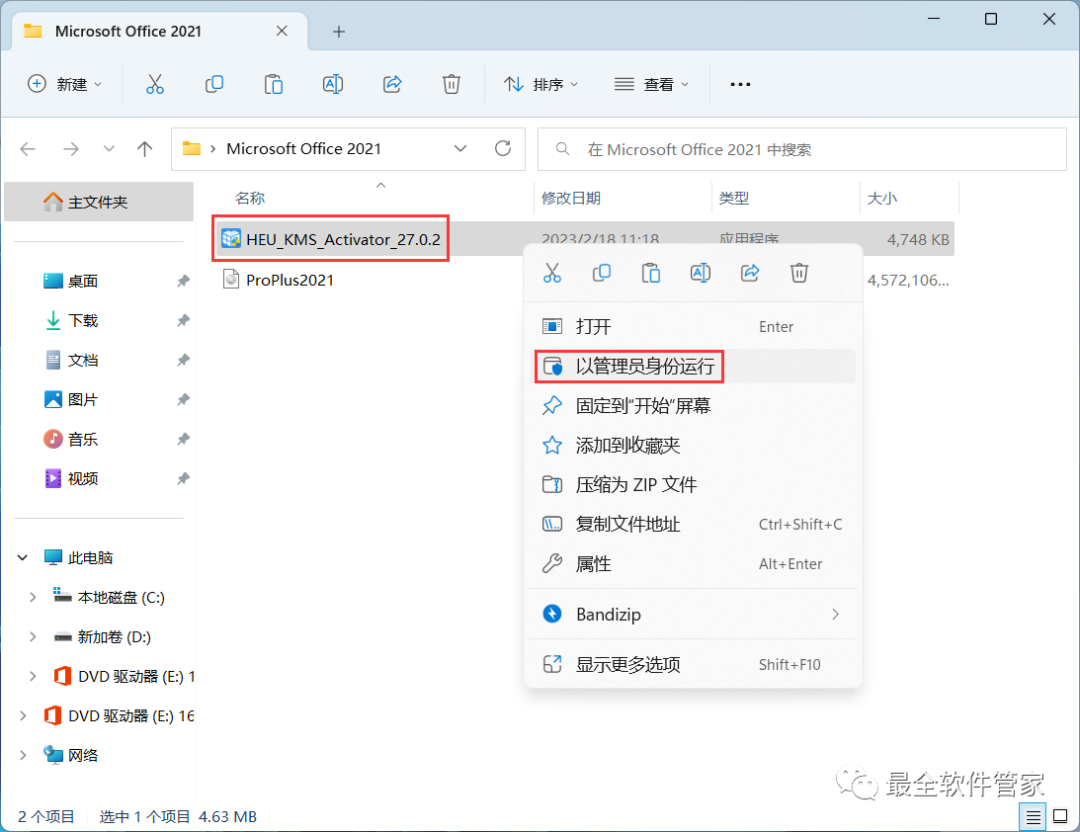Viewport: 1080px width, 832px height.
Task: Select the HEU_KMS_Activator_27.0.2 file
Action: [x=343, y=240]
